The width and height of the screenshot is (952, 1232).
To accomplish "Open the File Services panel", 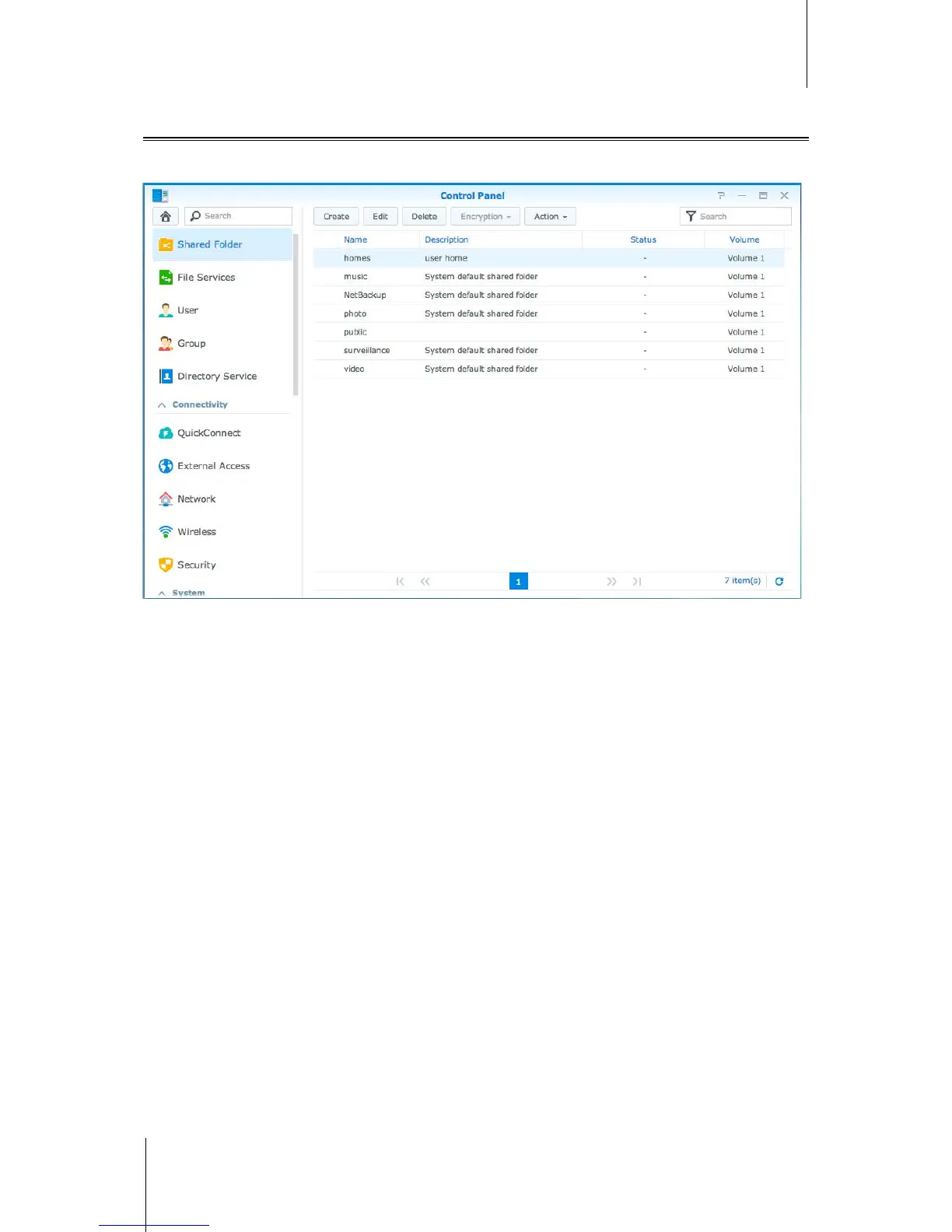I will click(x=205, y=278).
